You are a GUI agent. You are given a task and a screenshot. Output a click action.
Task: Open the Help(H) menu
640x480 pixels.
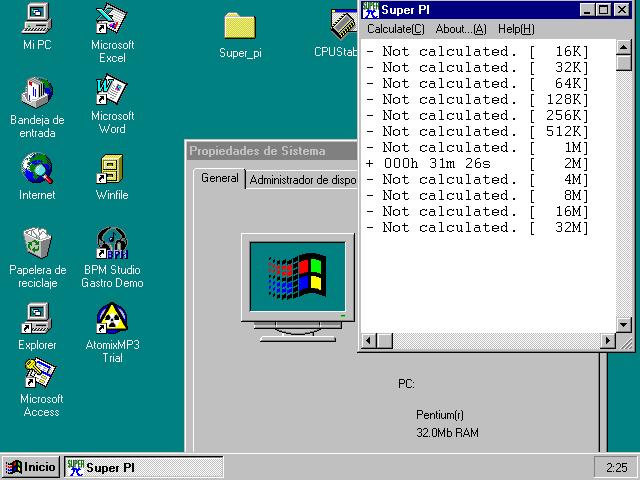516,29
